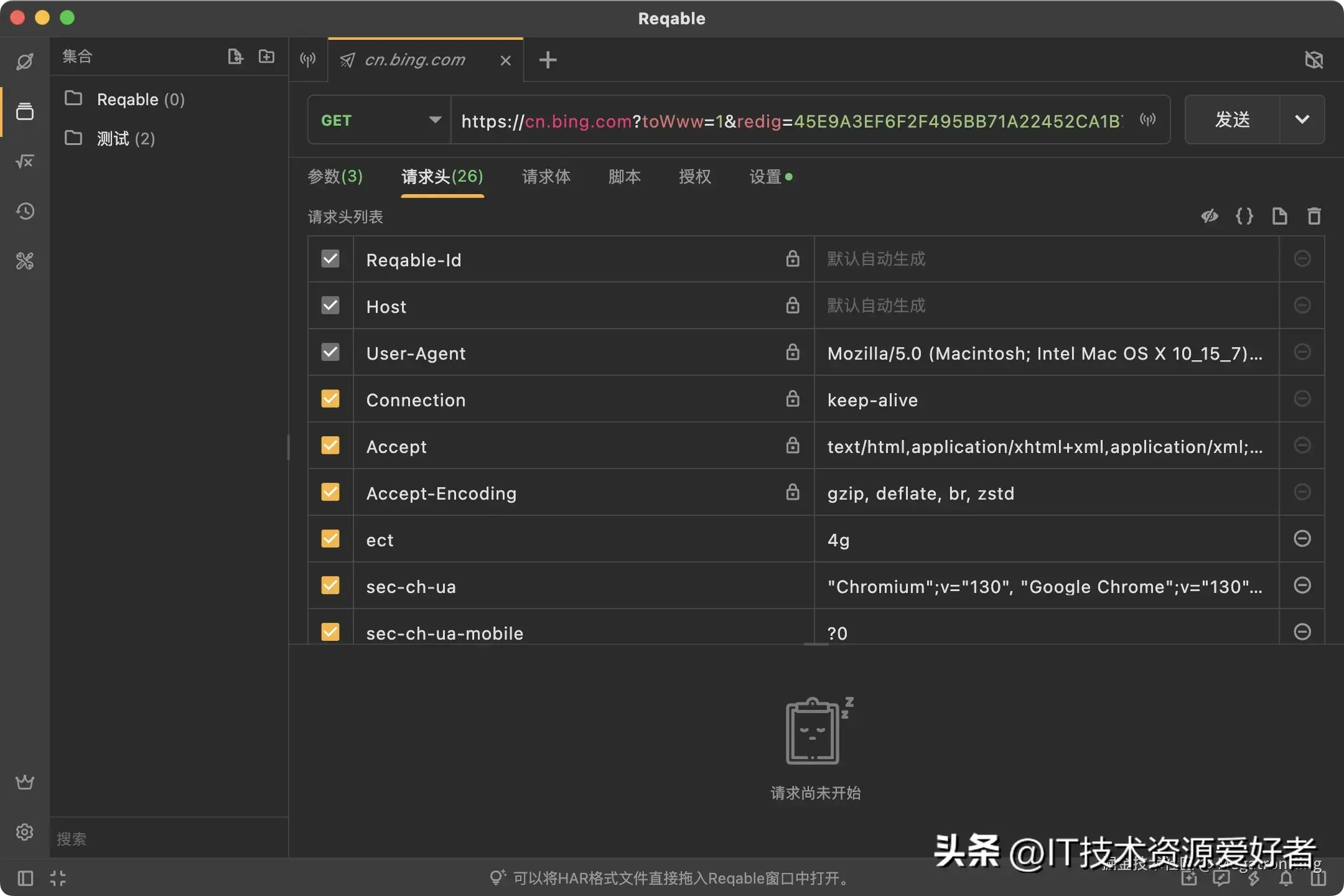Image resolution: width=1344 pixels, height=896 pixels.
Task: Open the toolbox sidebar icon
Action: click(25, 261)
